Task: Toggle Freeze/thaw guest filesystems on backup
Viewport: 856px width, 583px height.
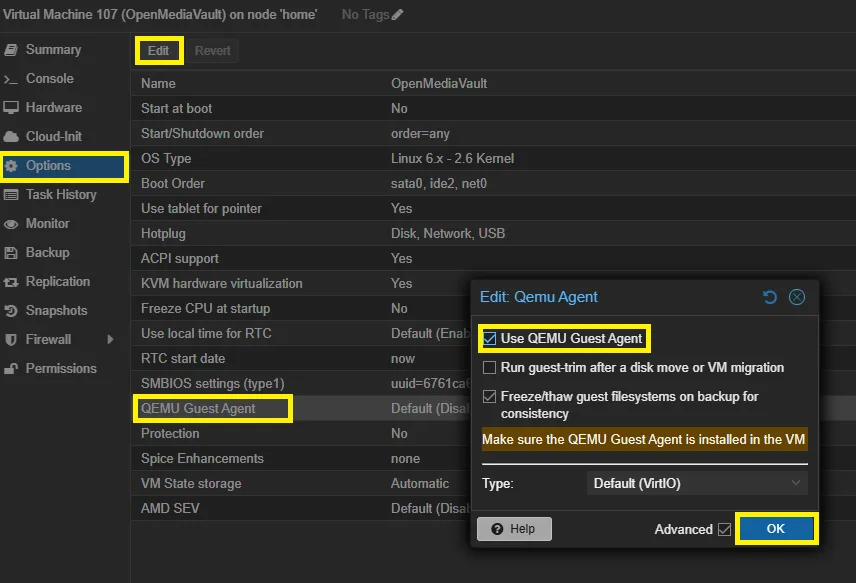Action: click(x=490, y=397)
